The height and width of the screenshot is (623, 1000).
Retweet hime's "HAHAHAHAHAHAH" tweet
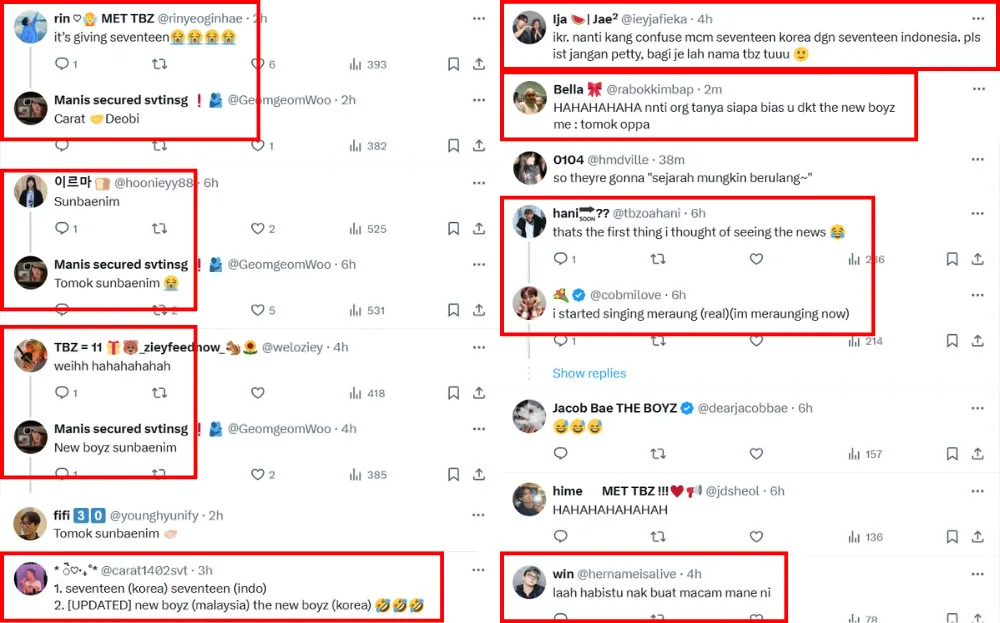coord(658,537)
